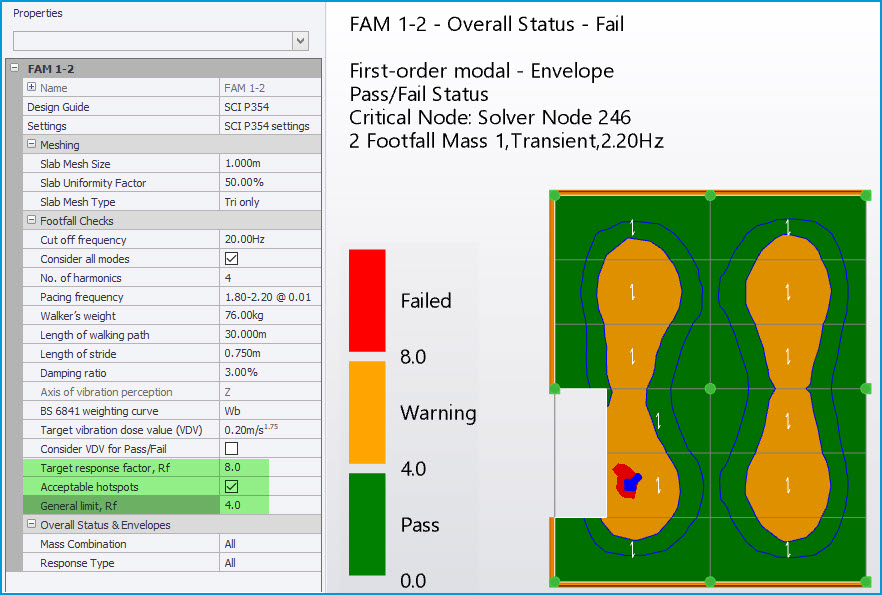
Task: Select the green node at slab top center
Action: click(710, 195)
